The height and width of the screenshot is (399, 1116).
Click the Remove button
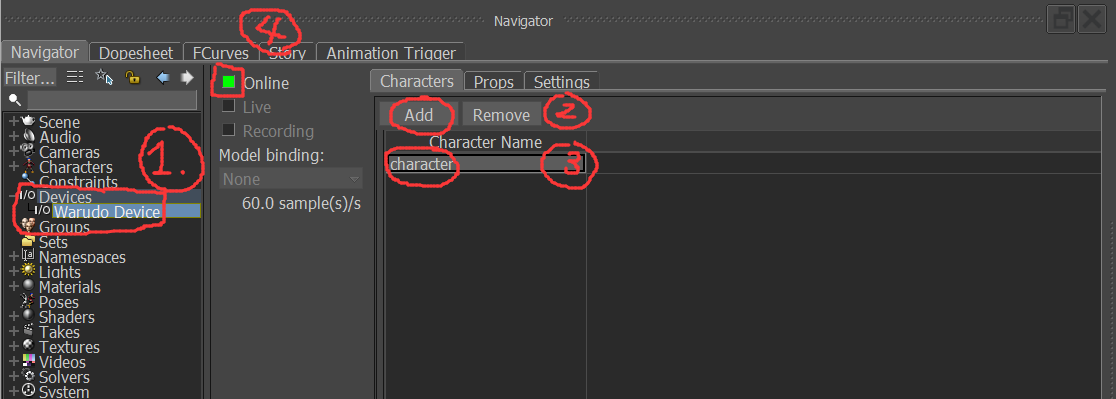[501, 115]
